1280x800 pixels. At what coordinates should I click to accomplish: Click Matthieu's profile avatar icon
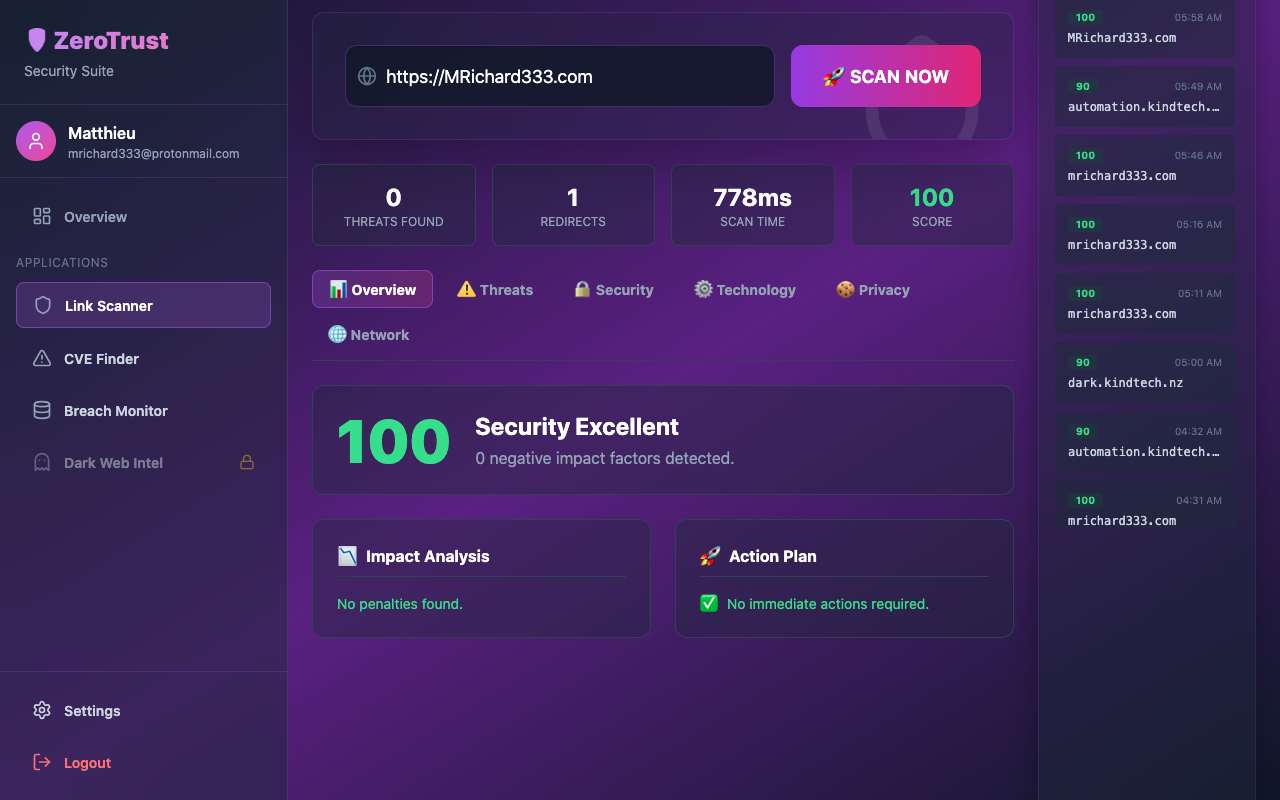pyautogui.click(x=36, y=141)
